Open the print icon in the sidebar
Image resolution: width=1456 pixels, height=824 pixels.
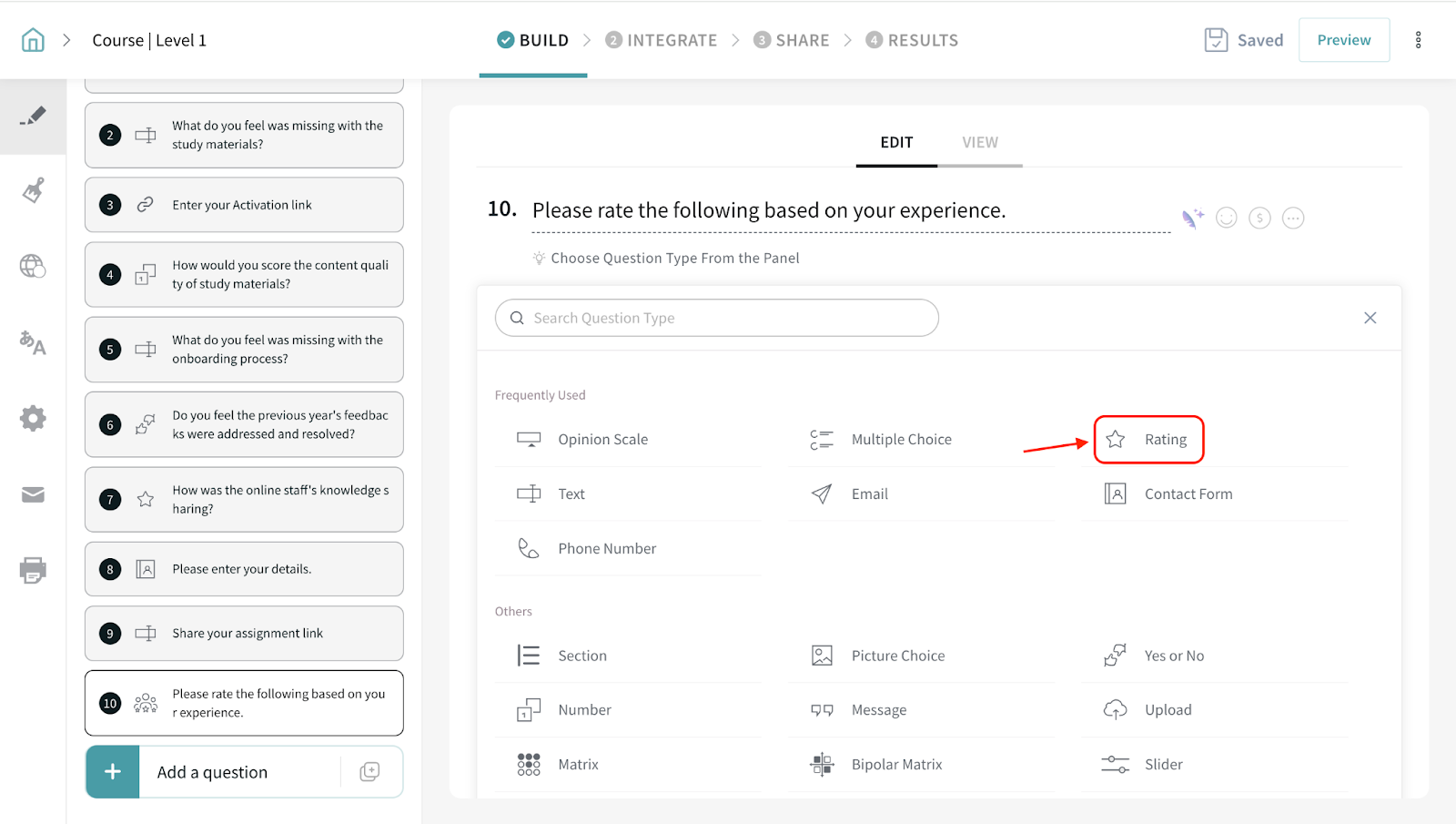pos(33,570)
